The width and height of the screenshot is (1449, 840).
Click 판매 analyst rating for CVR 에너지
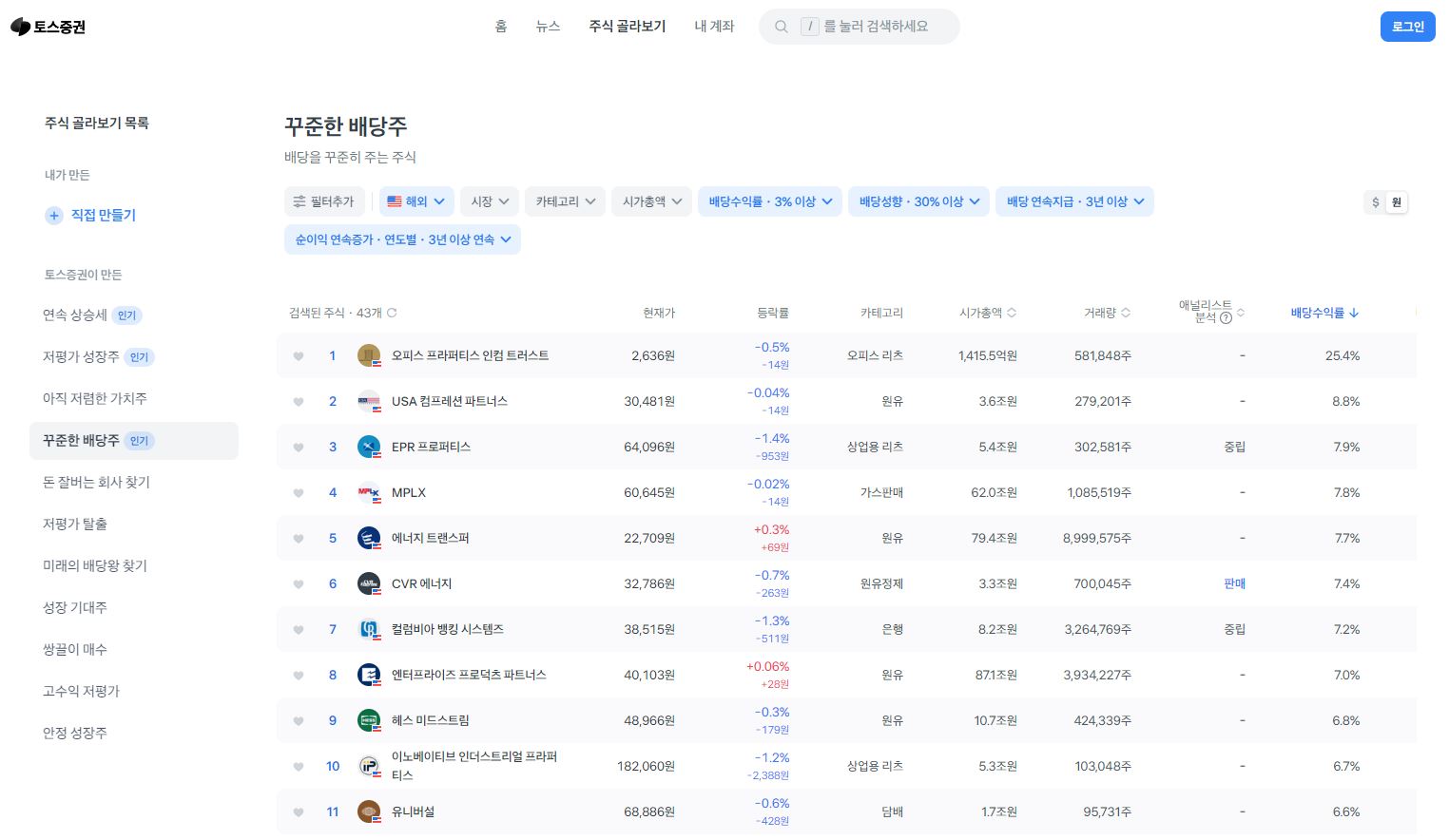1234,584
